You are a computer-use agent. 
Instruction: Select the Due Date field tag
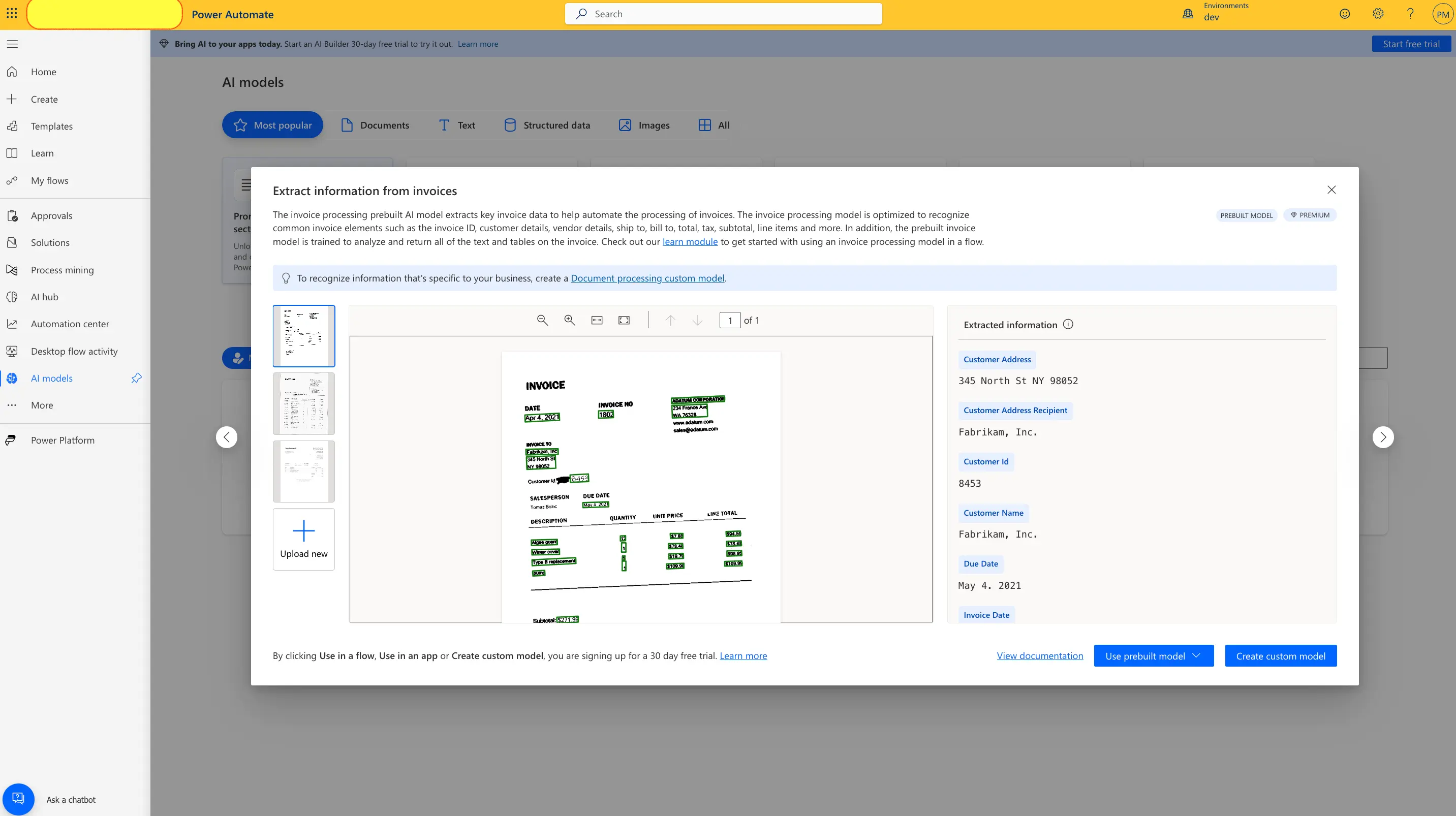[981, 564]
